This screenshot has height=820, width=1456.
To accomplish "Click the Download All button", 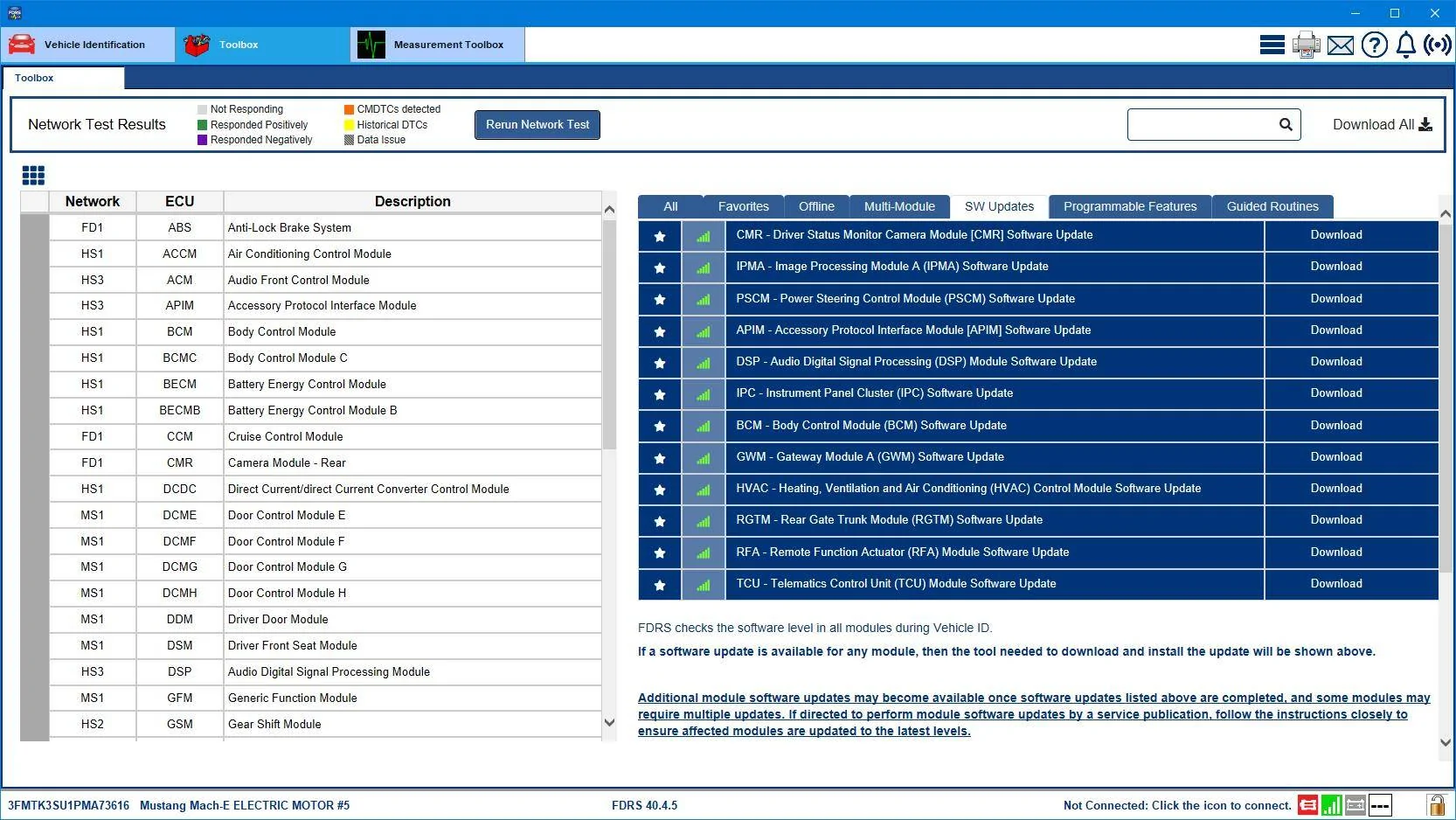I will pos(1383,125).
